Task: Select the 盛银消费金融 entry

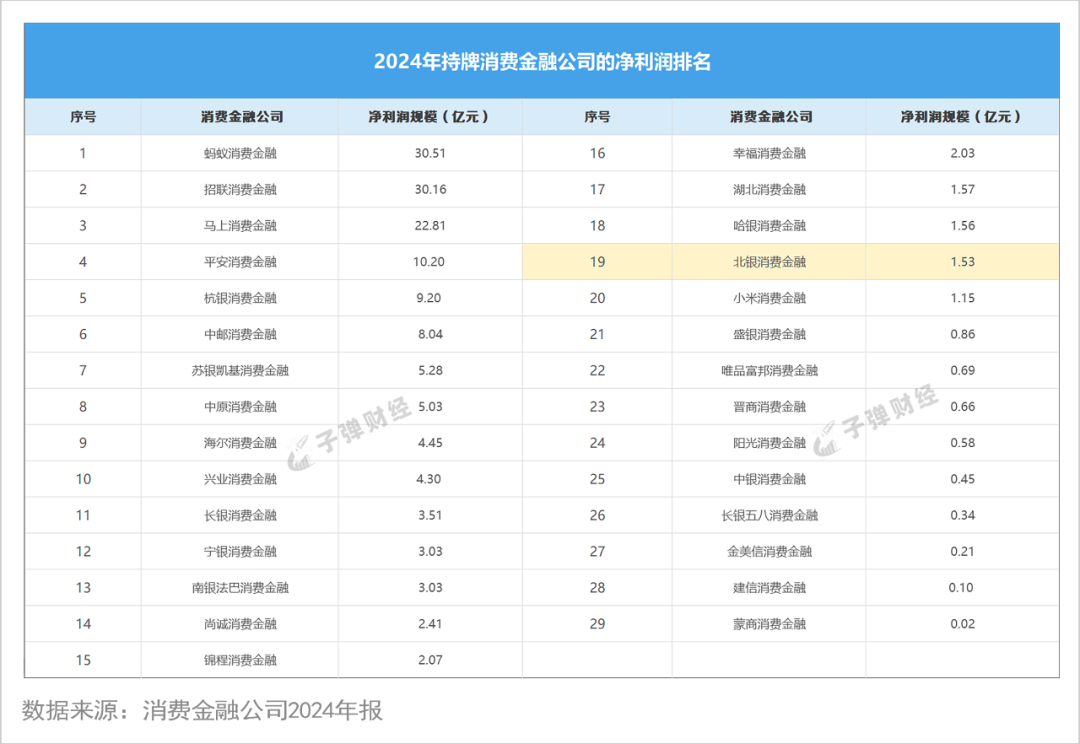Action: (769, 334)
